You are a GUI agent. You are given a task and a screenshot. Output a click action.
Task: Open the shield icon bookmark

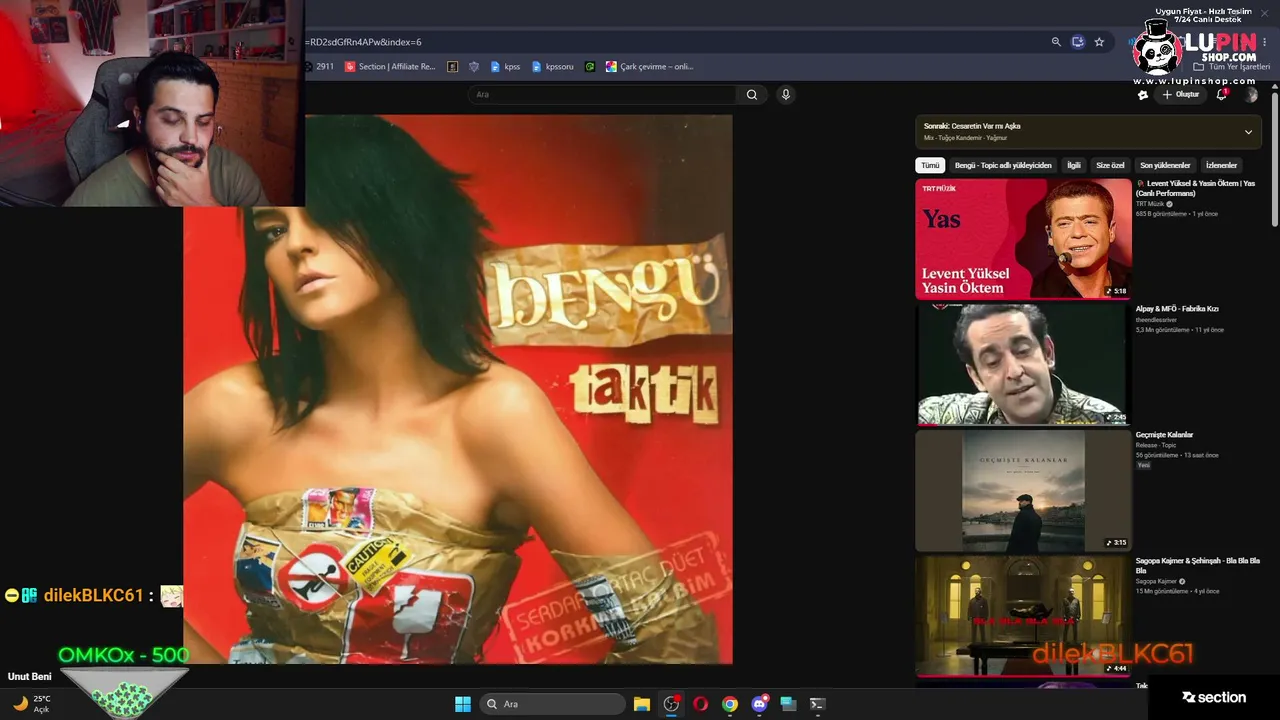[474, 67]
